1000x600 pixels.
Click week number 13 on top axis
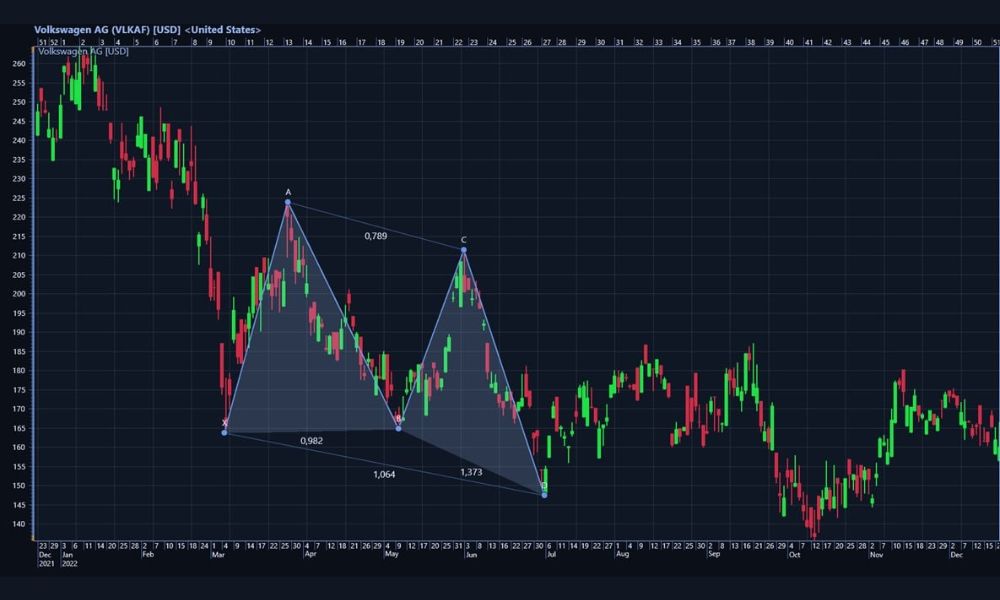pyautogui.click(x=288, y=43)
